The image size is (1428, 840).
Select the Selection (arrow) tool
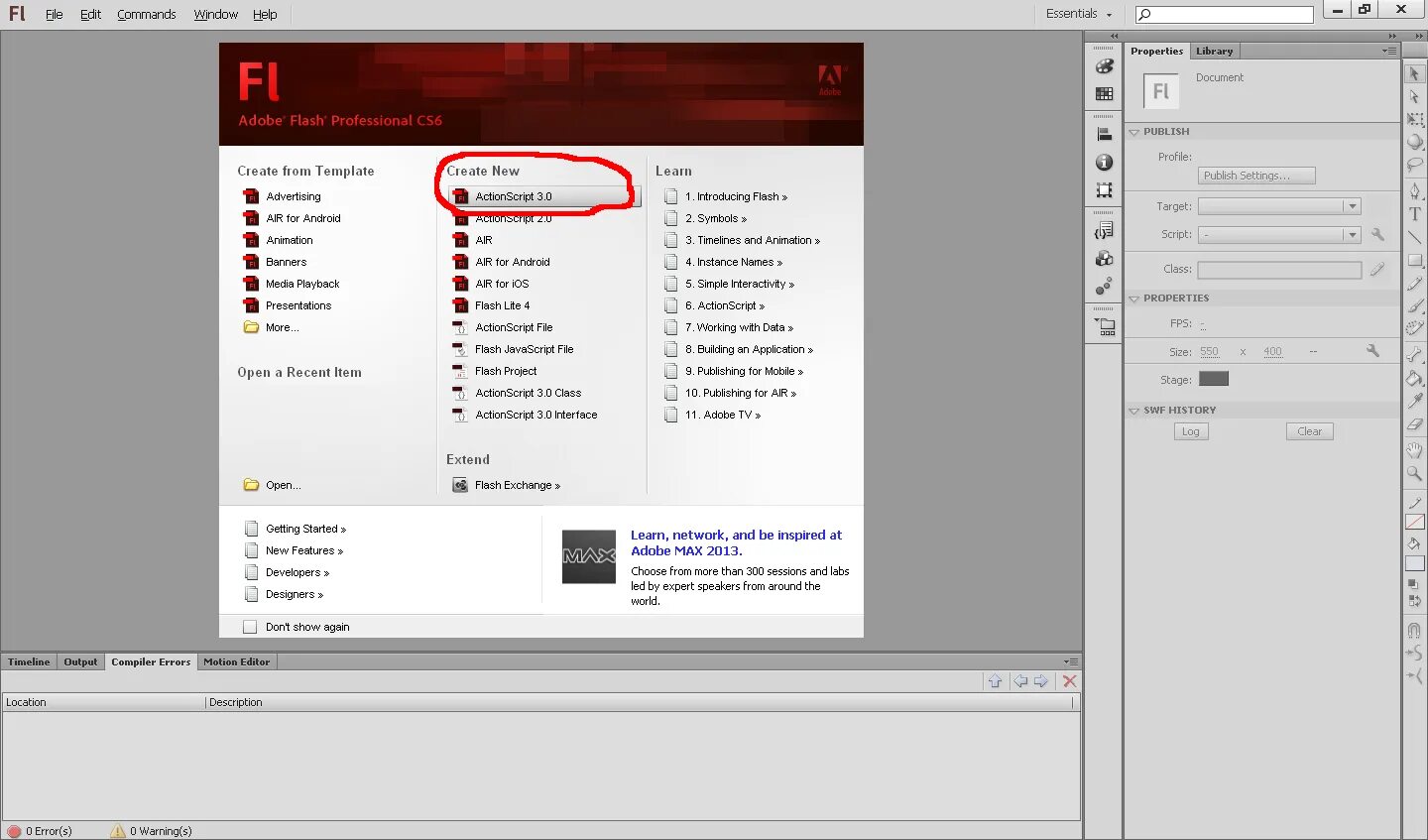pos(1415,74)
